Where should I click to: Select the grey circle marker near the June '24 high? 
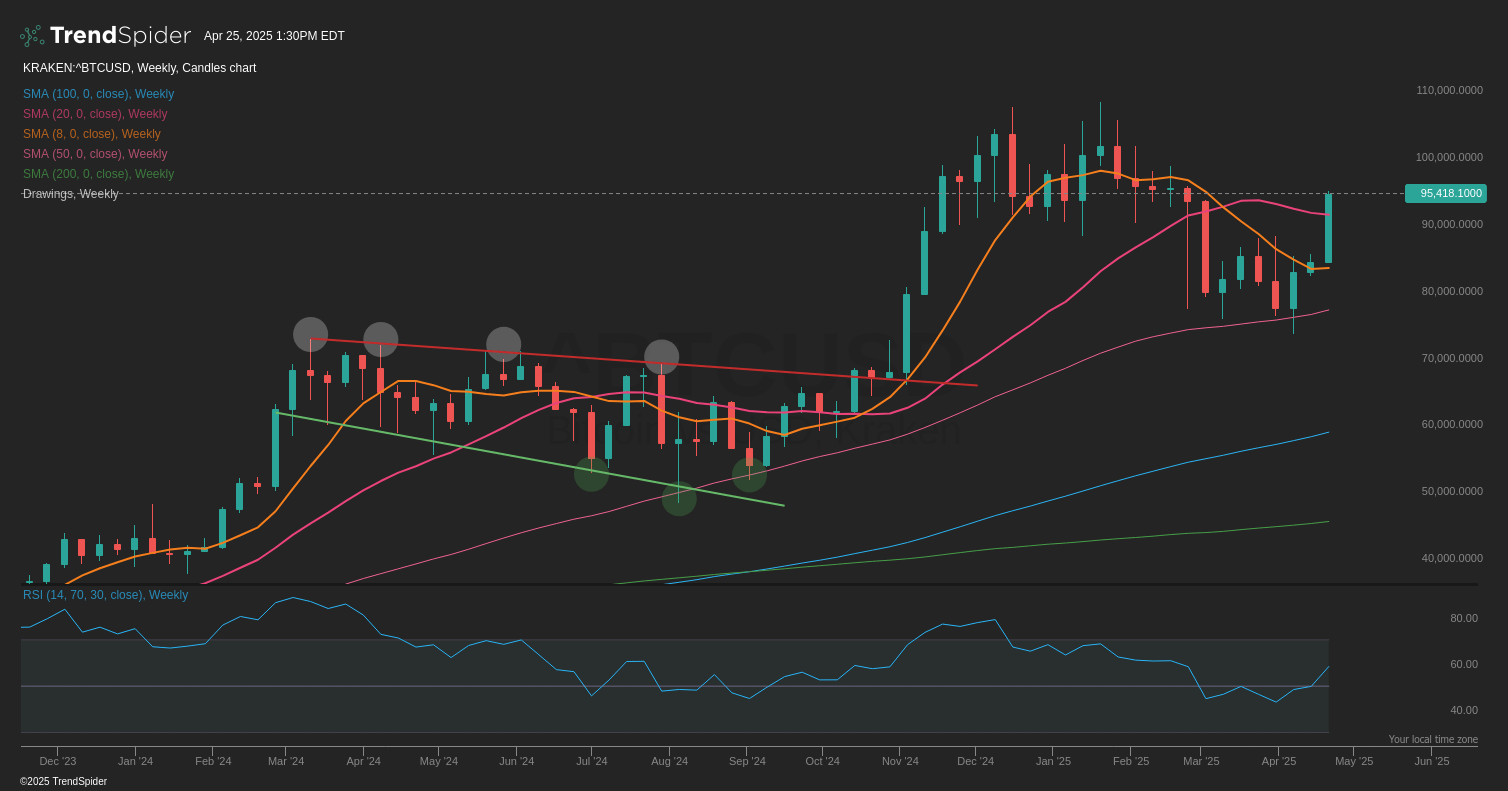point(504,343)
